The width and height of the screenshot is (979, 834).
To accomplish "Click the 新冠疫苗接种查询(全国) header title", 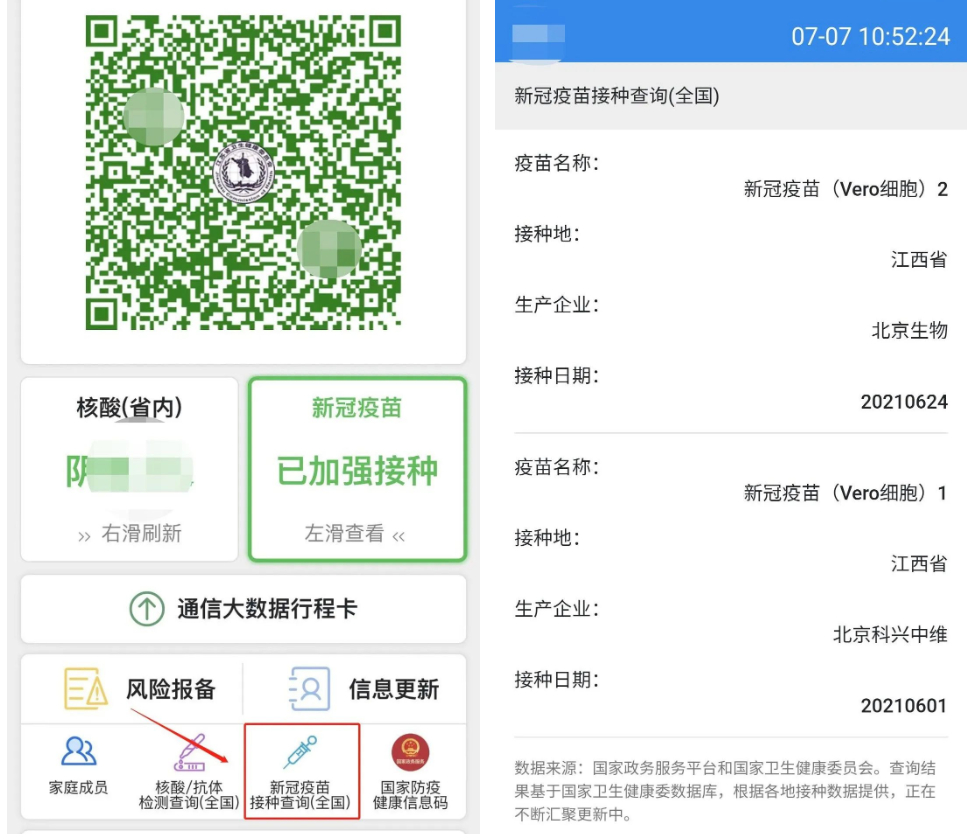I will (x=617, y=96).
